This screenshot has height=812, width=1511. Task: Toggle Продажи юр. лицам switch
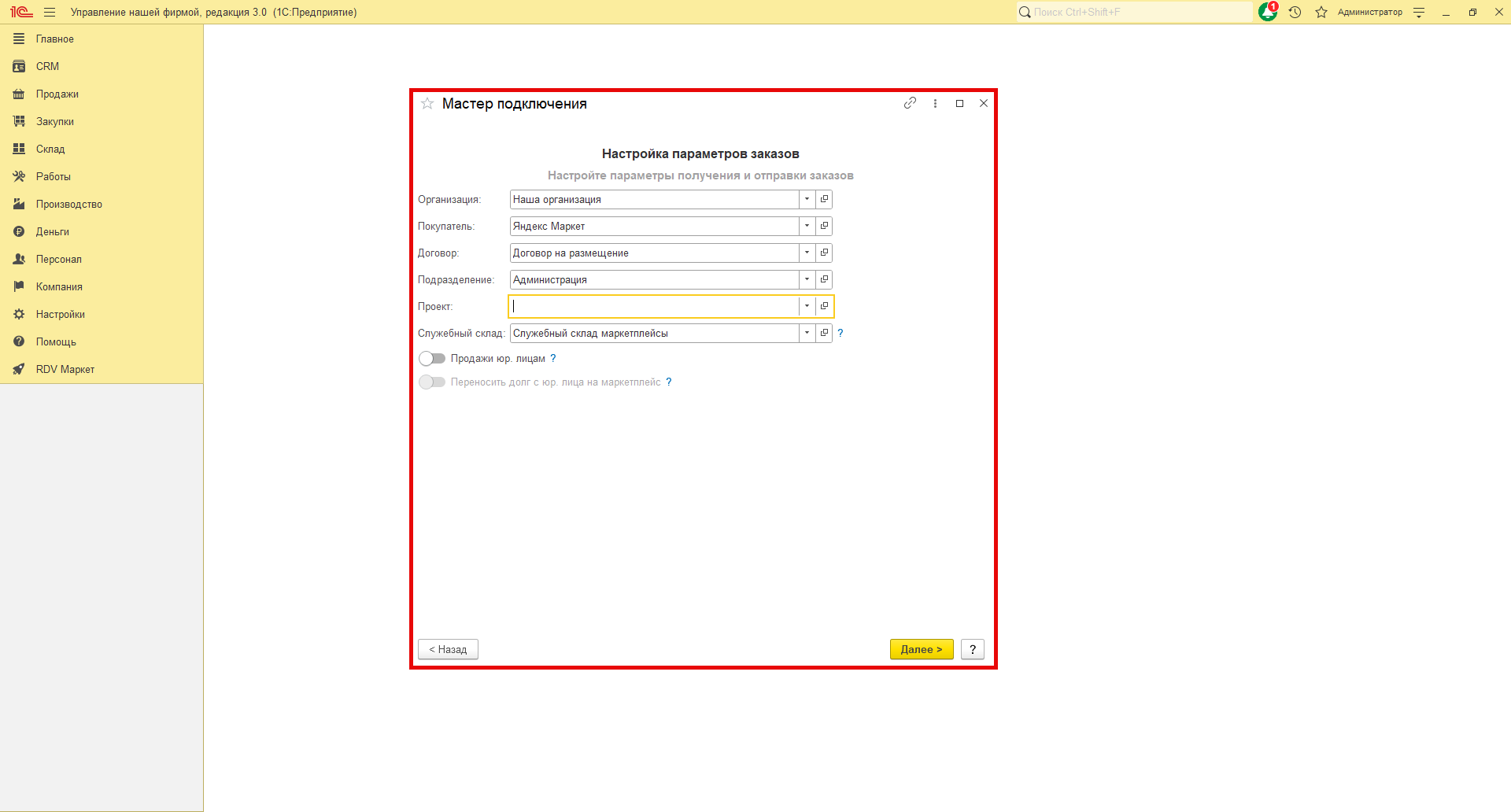click(x=432, y=359)
